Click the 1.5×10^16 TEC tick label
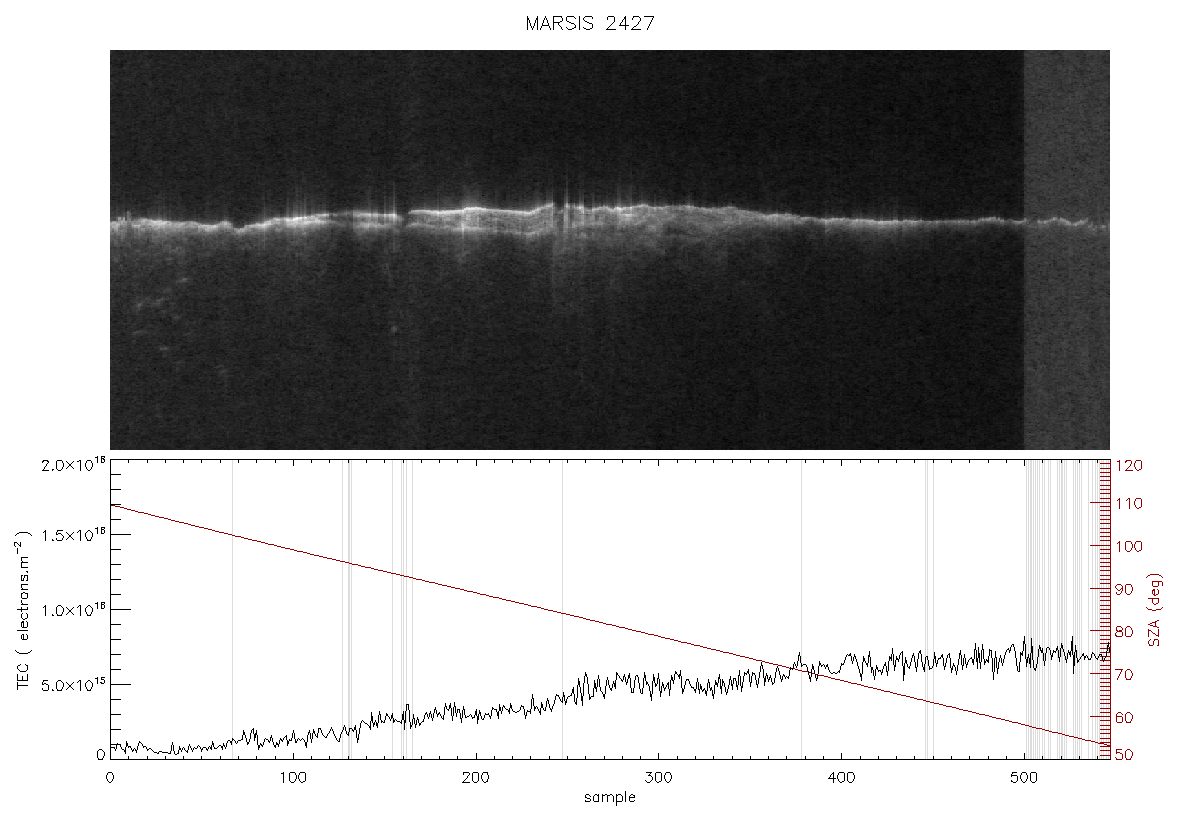The height and width of the screenshot is (830, 1180). (74, 535)
